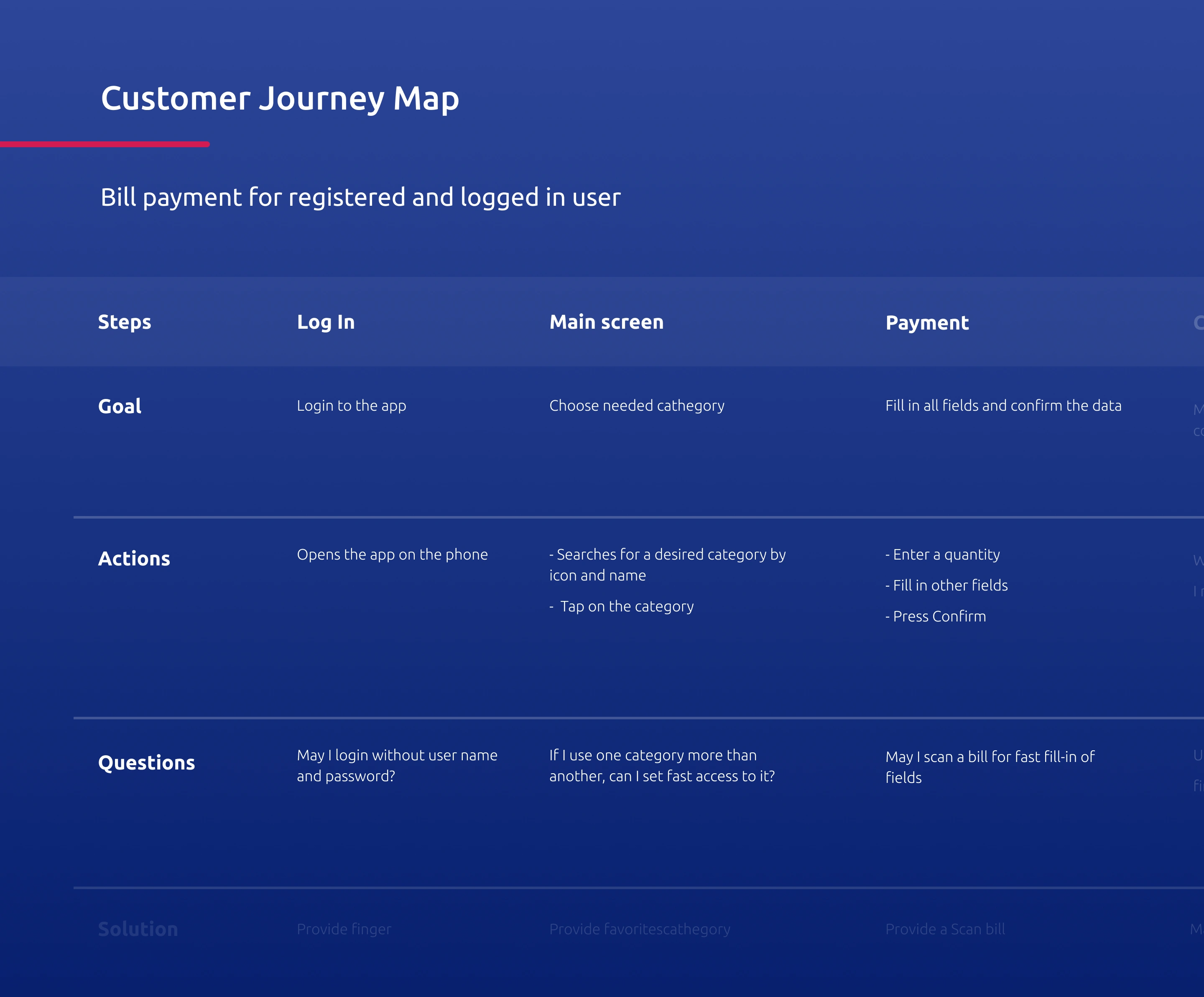The height and width of the screenshot is (997, 1204).
Task: Click the Steps header label
Action: tap(125, 322)
